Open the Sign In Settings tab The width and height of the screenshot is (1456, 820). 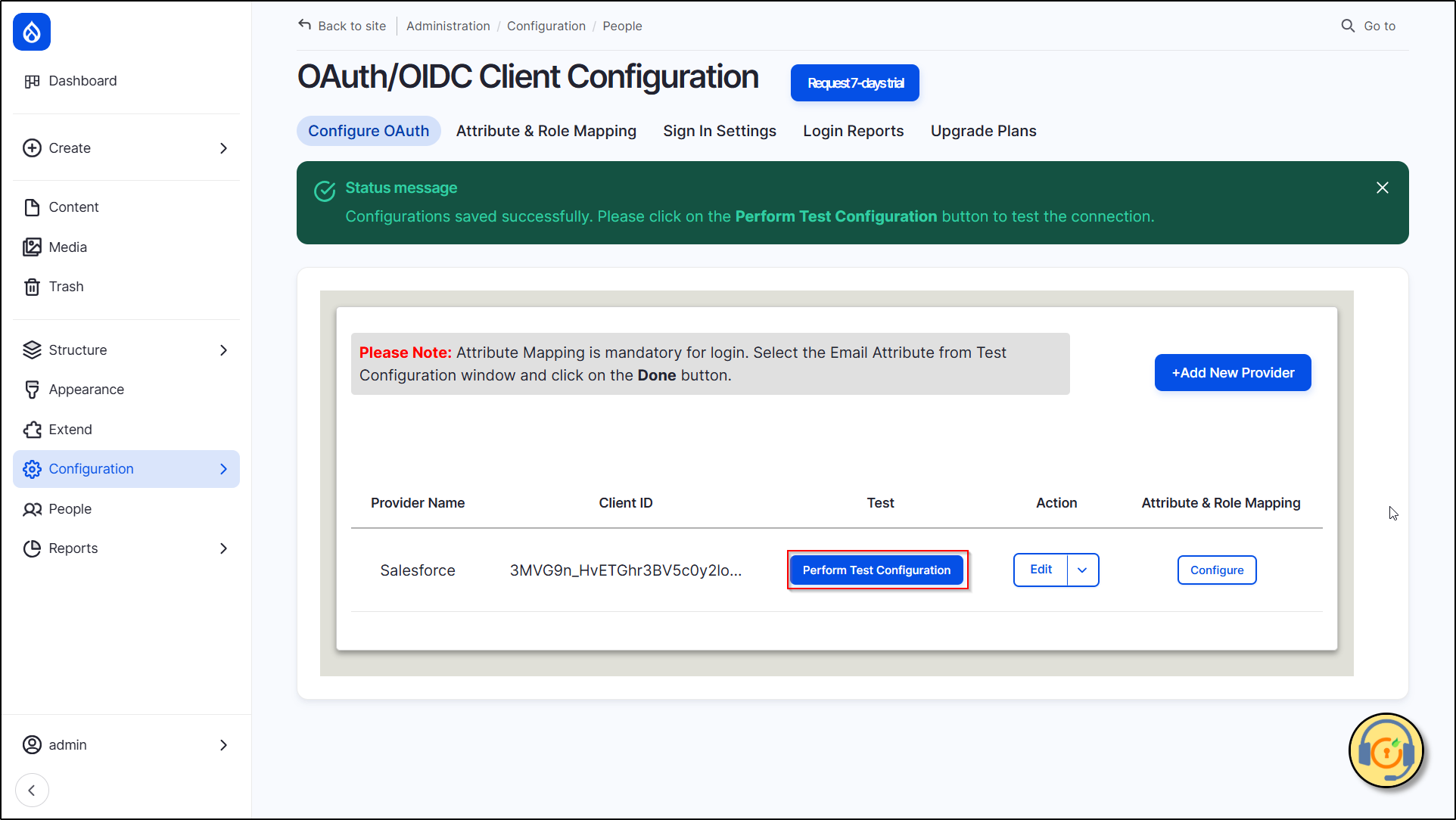(x=719, y=131)
